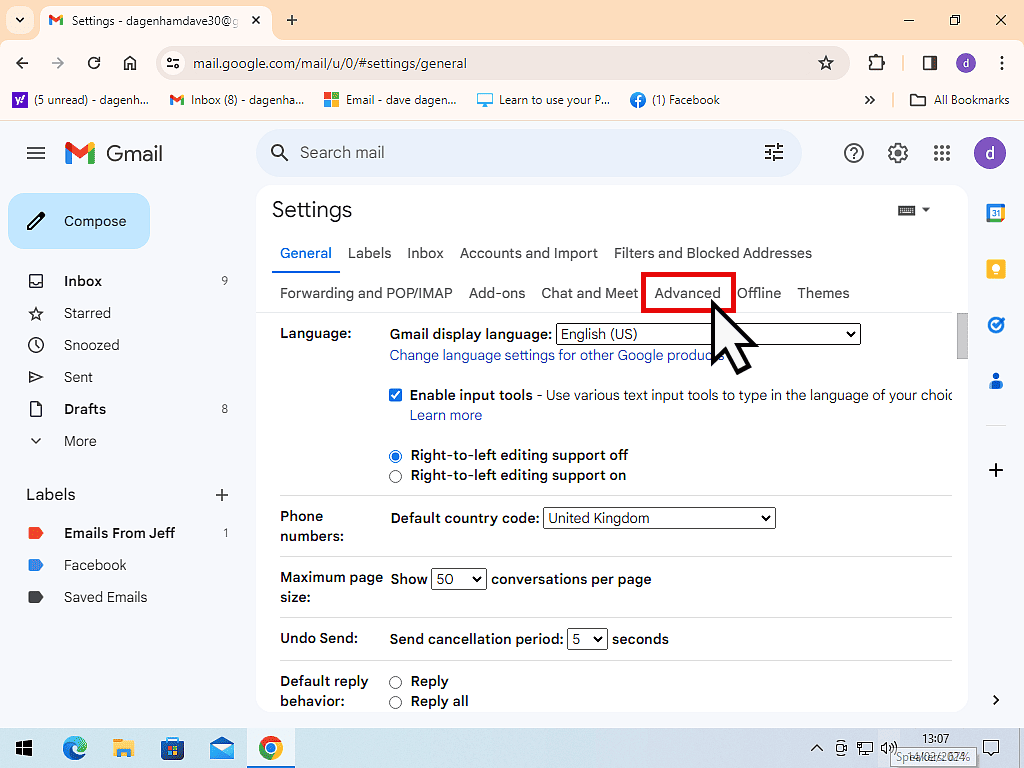Click the Support help question mark icon
Viewport: 1024px width, 768px height.
click(x=853, y=153)
